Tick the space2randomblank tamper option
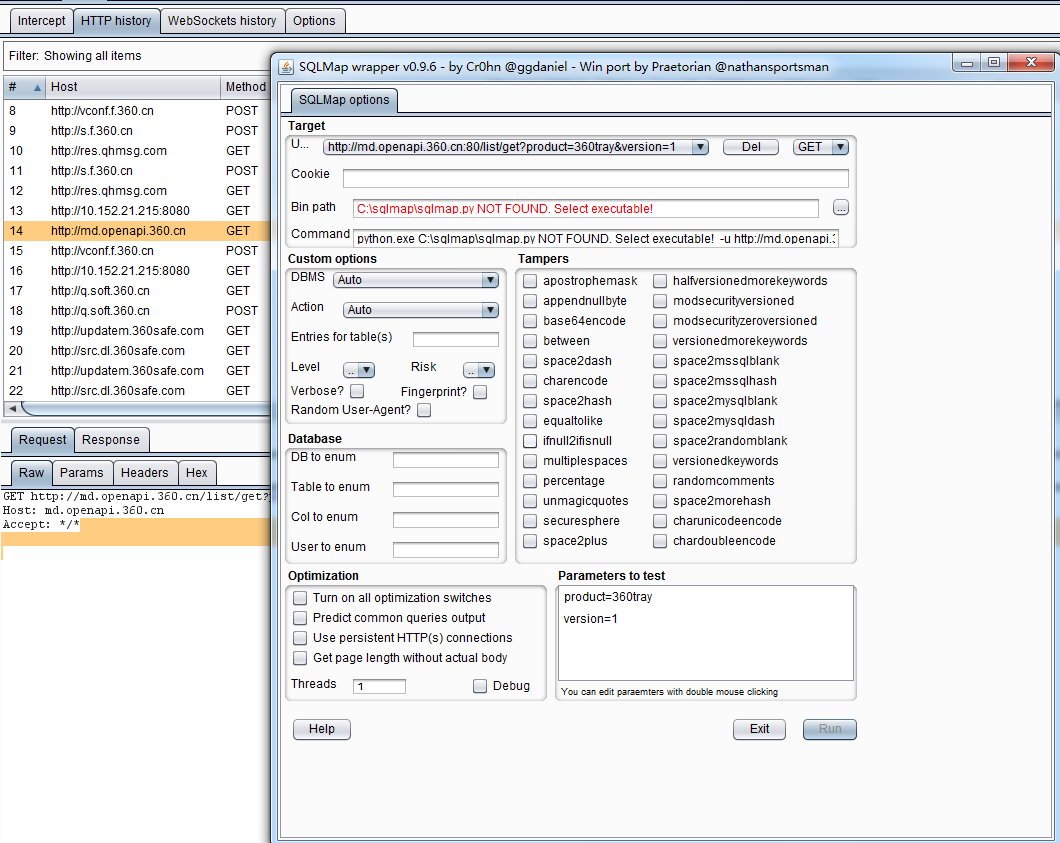The image size is (1060, 843). (660, 441)
